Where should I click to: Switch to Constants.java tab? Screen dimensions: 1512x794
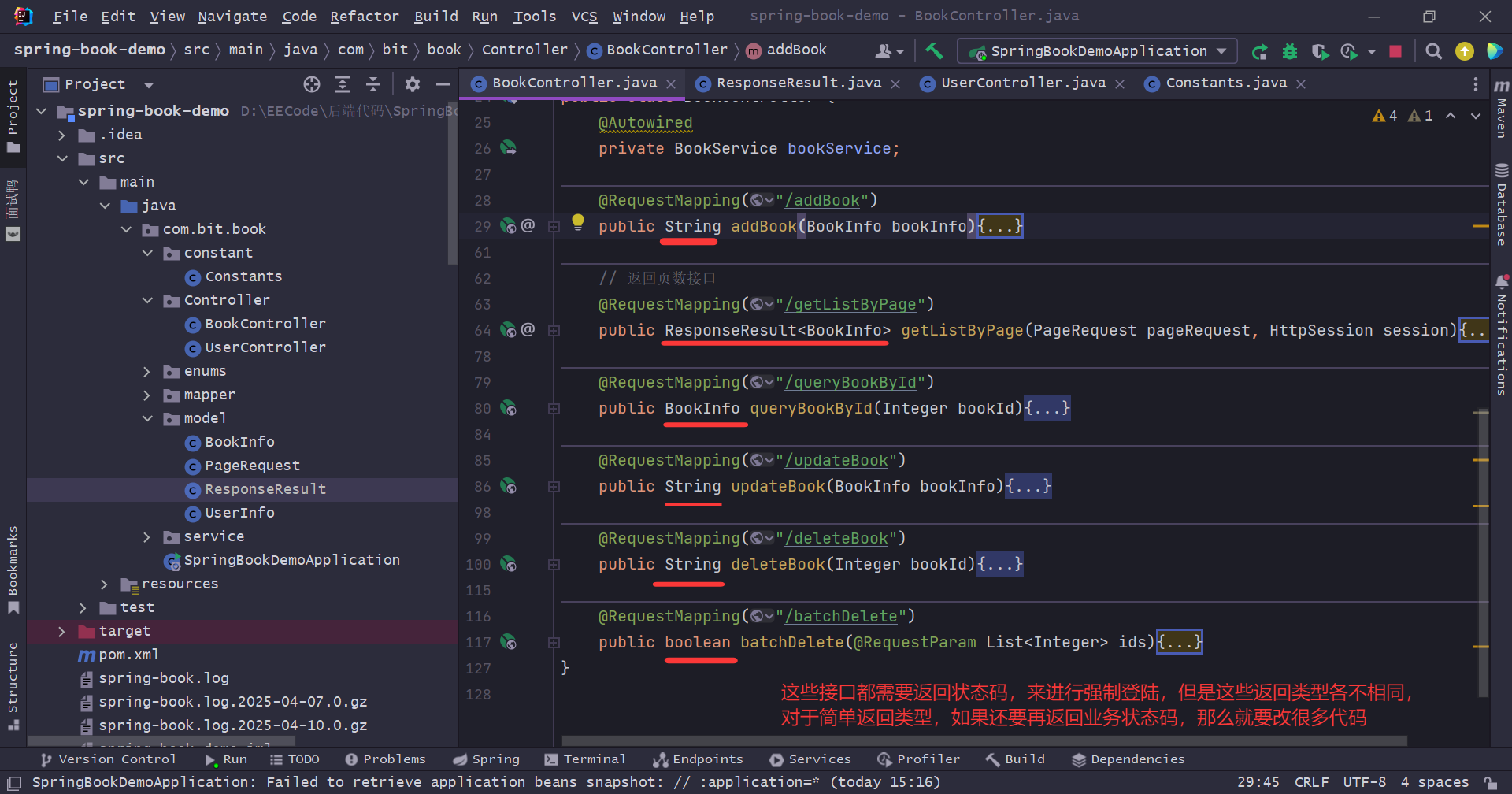(1226, 83)
